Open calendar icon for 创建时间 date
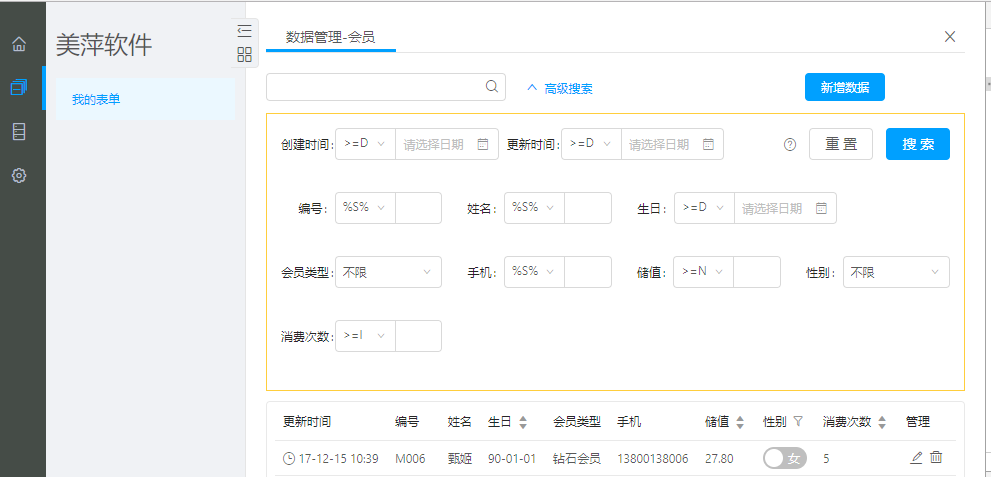Viewport: 991px width, 477px height. click(x=483, y=144)
